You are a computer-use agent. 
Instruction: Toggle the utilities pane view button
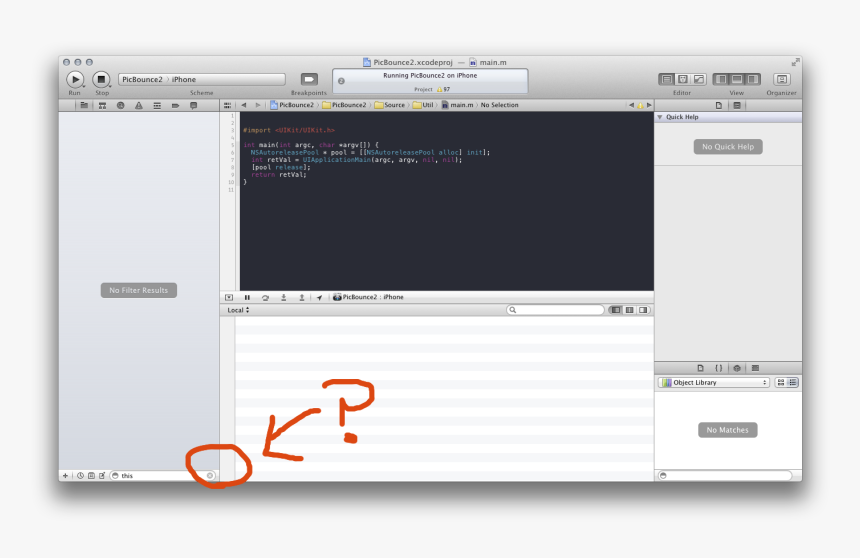click(753, 80)
